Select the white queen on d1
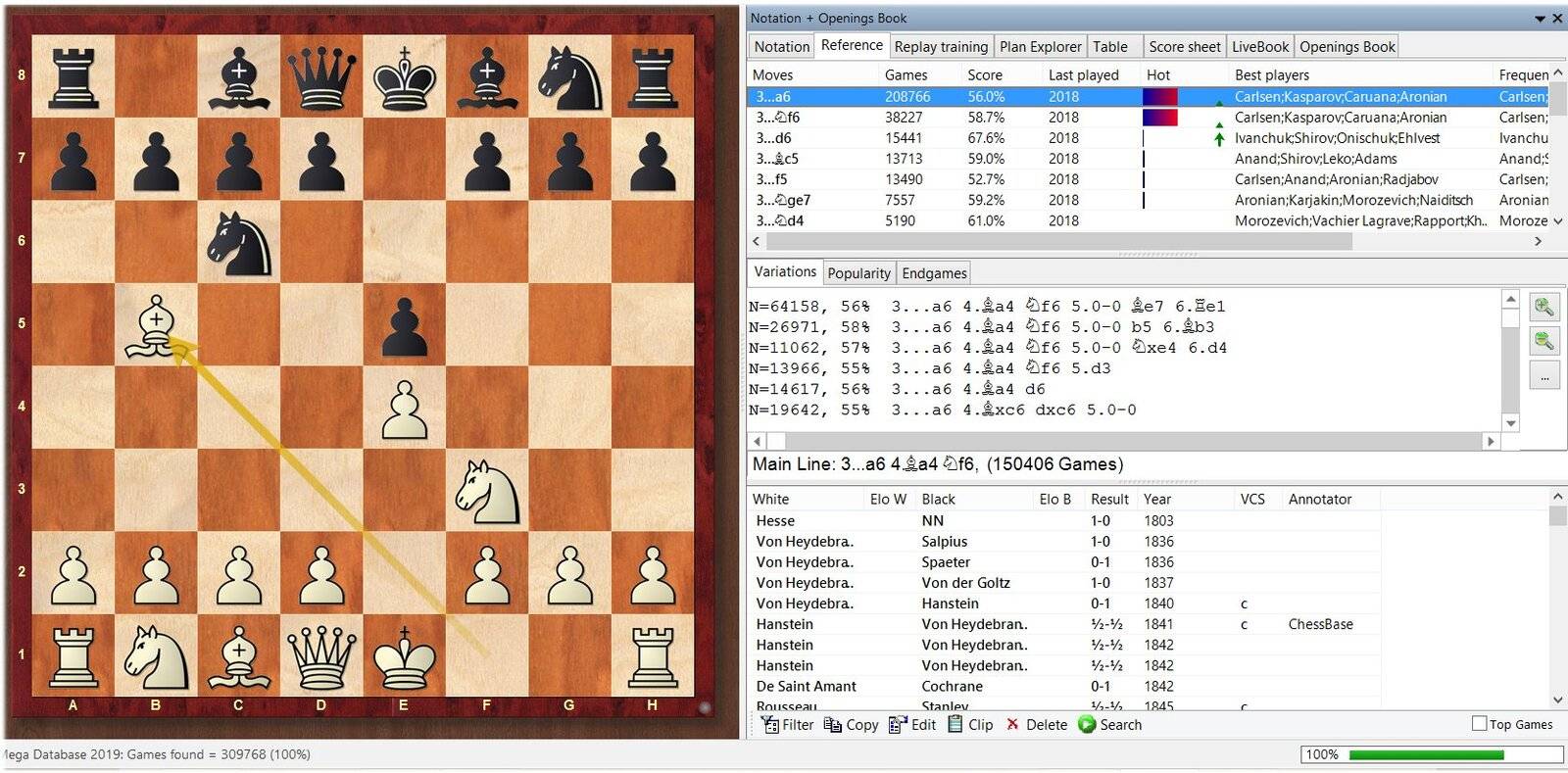Image resolution: width=1568 pixels, height=773 pixels. [321, 655]
